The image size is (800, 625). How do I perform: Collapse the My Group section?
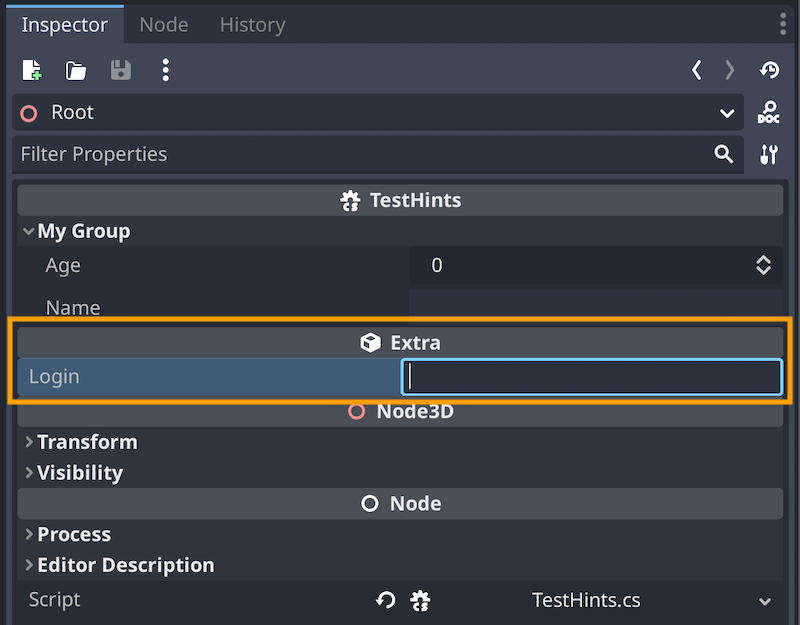28,231
